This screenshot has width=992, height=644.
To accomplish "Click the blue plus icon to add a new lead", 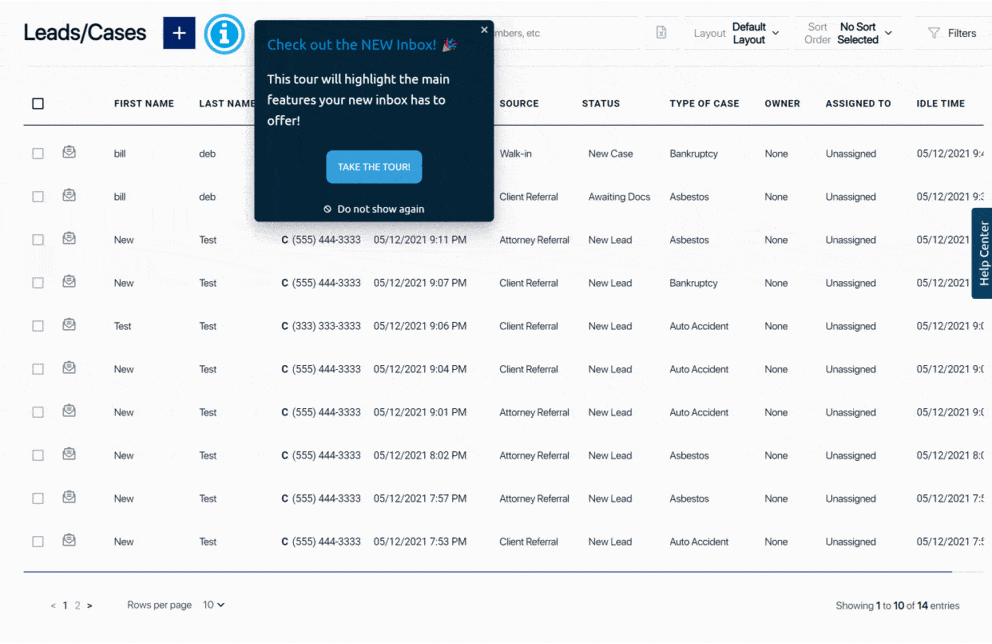I will pyautogui.click(x=178, y=33).
